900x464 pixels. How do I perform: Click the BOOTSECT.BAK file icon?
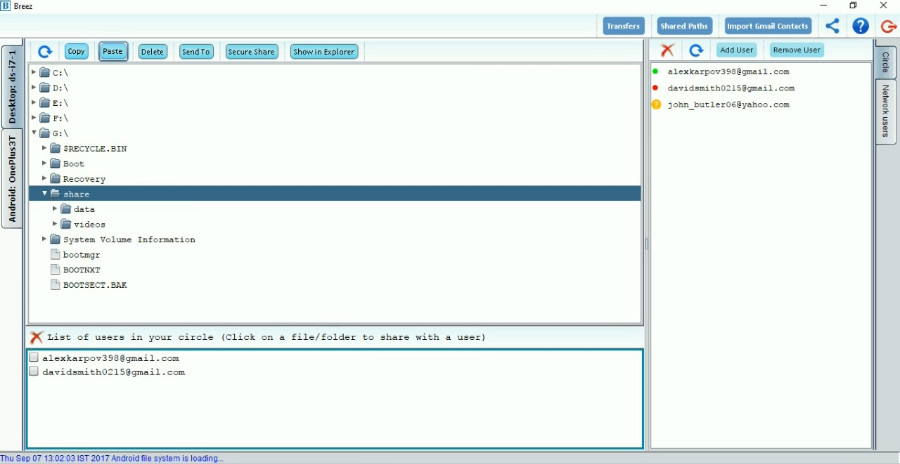(55, 284)
